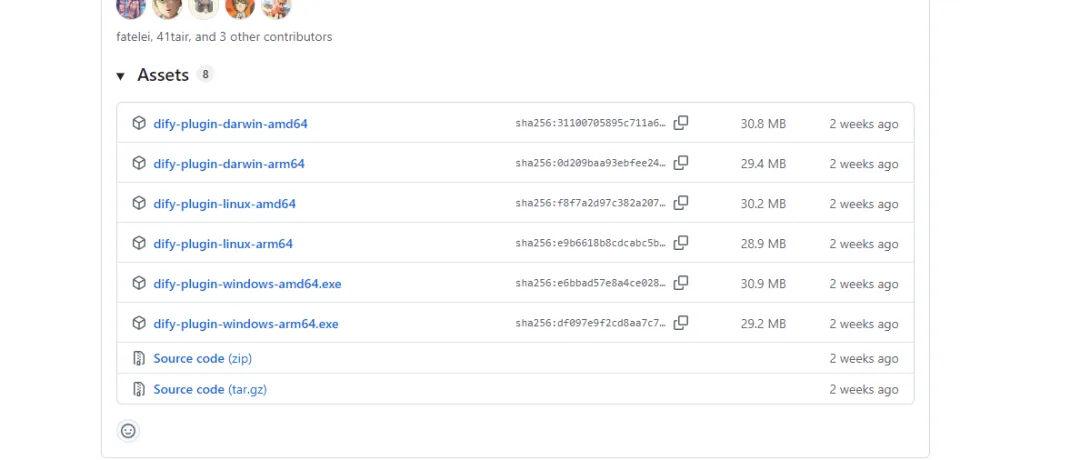Image resolution: width=1080 pixels, height=460 pixels.
Task: Copy sha256 of dify-plugin-darwin-amd64
Action: coord(681,123)
